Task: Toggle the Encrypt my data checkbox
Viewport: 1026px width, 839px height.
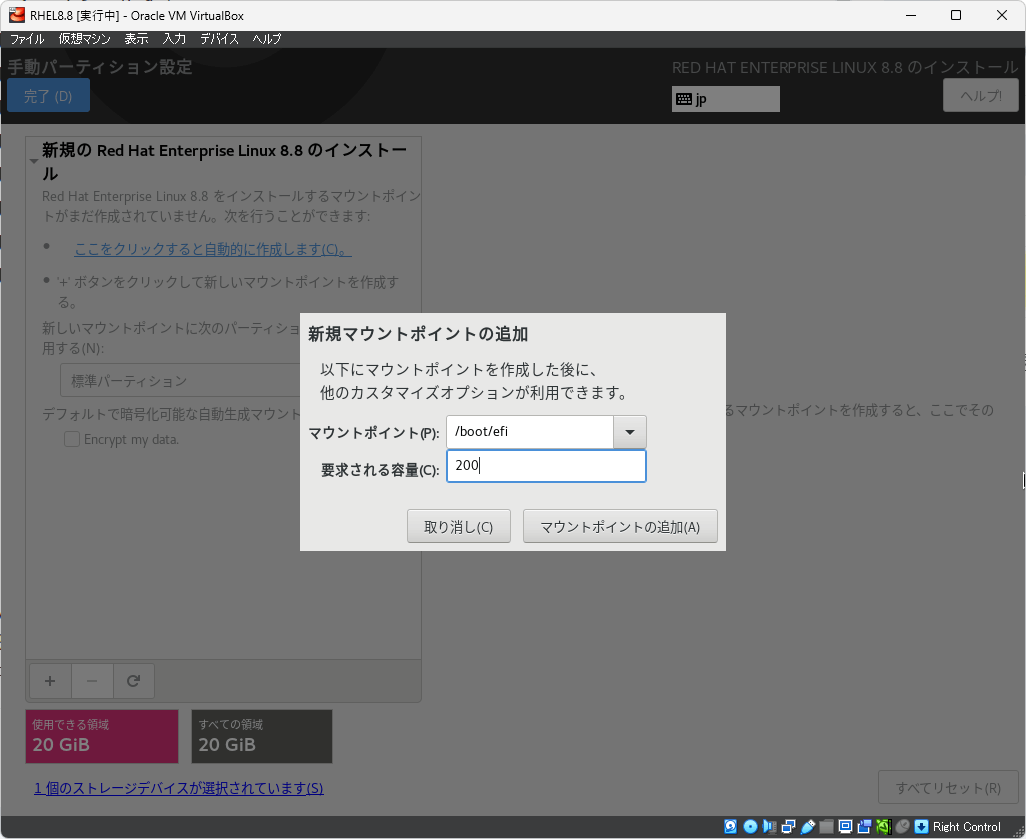Action: pyautogui.click(x=72, y=439)
